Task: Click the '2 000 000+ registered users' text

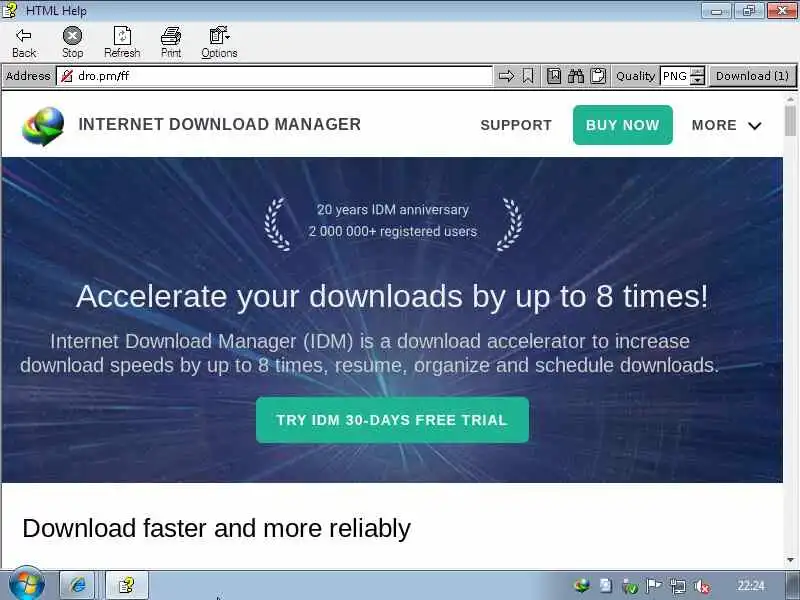Action: [x=393, y=232]
